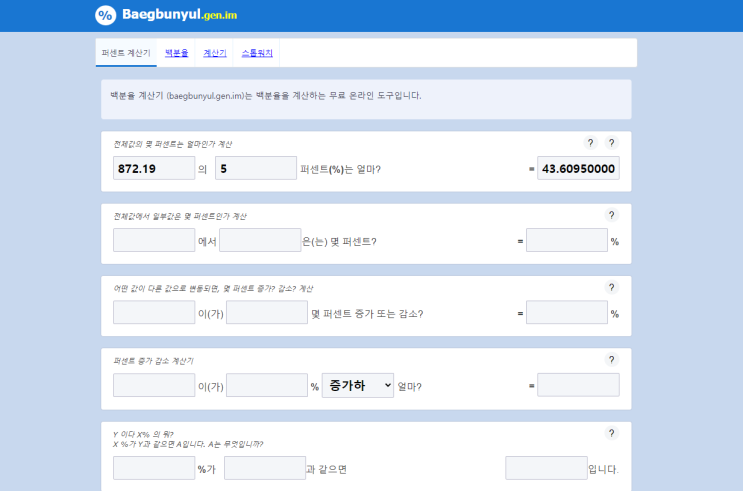Open the 백분율 tab link
Viewport: 743px width, 491px height.
click(176, 53)
